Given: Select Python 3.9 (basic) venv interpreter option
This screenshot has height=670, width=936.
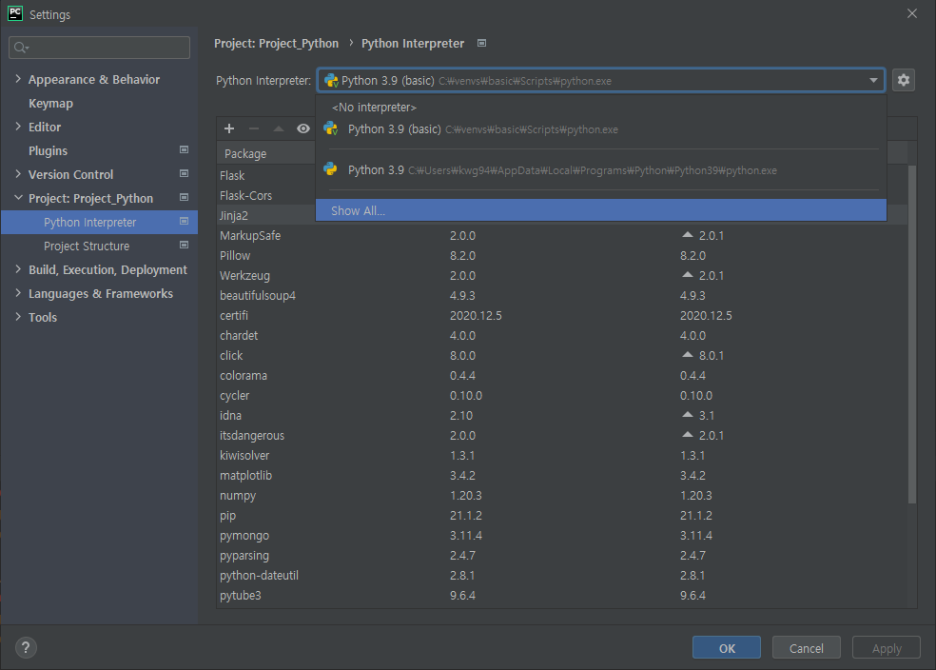Looking at the screenshot, I should pos(601,129).
